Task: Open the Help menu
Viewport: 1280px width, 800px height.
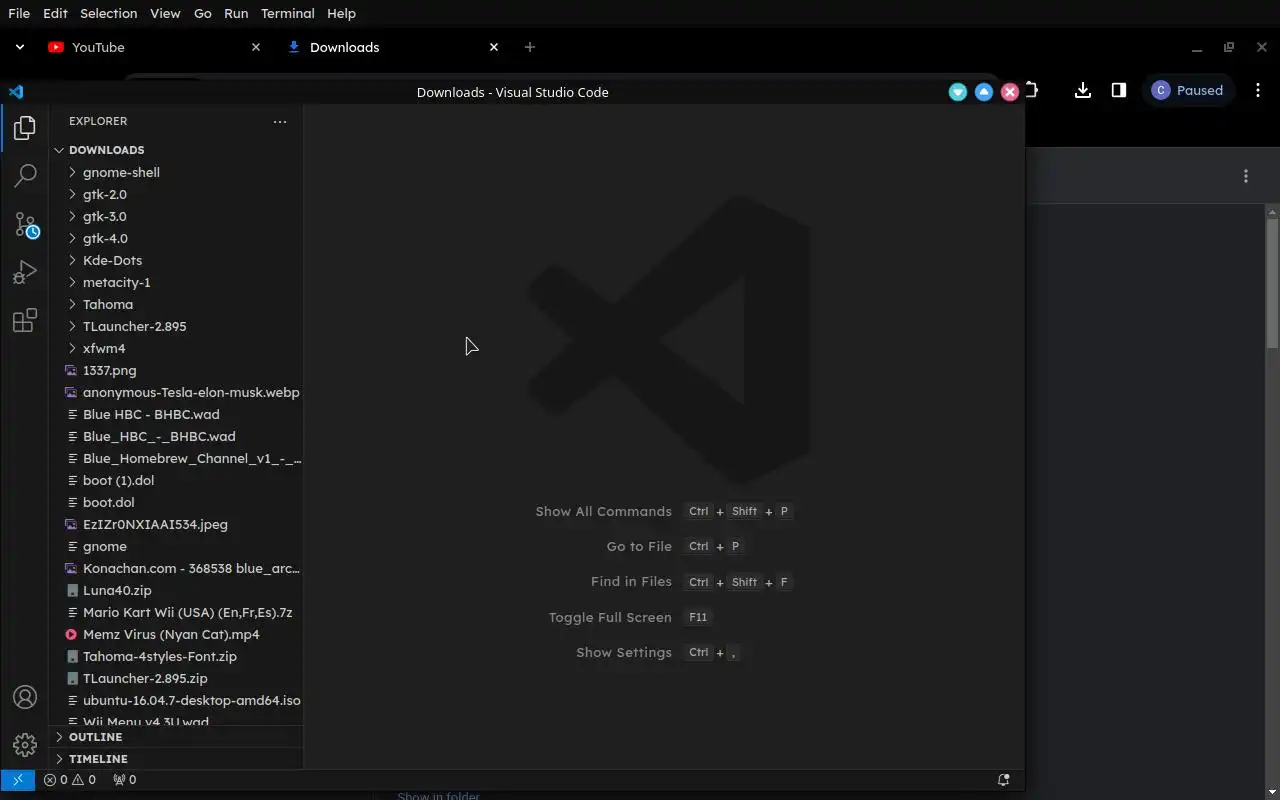Action: point(341,13)
